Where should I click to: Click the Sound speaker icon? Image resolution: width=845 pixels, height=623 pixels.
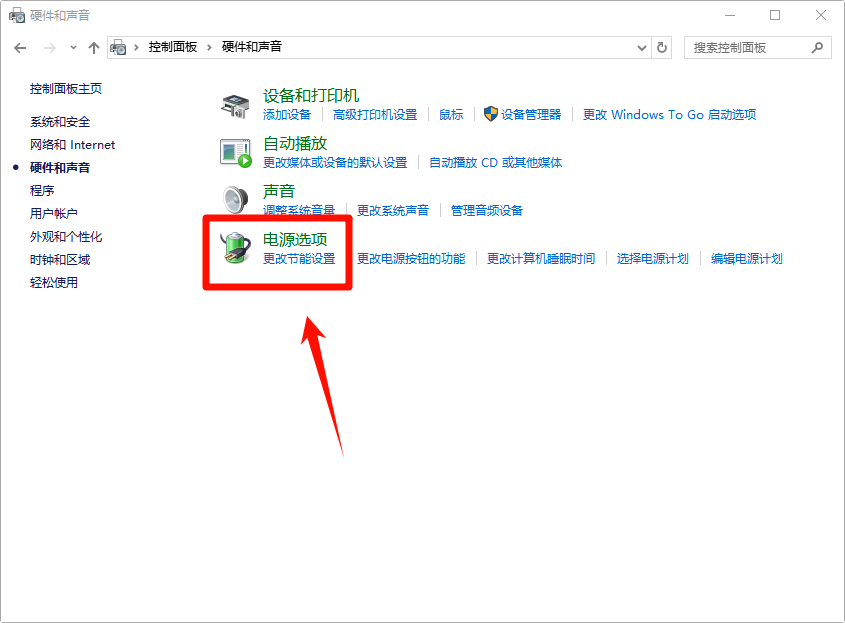click(x=236, y=200)
